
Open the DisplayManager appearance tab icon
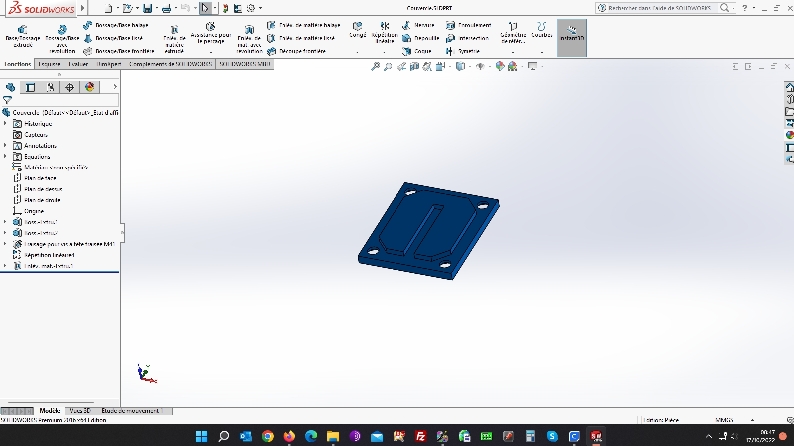pos(89,87)
